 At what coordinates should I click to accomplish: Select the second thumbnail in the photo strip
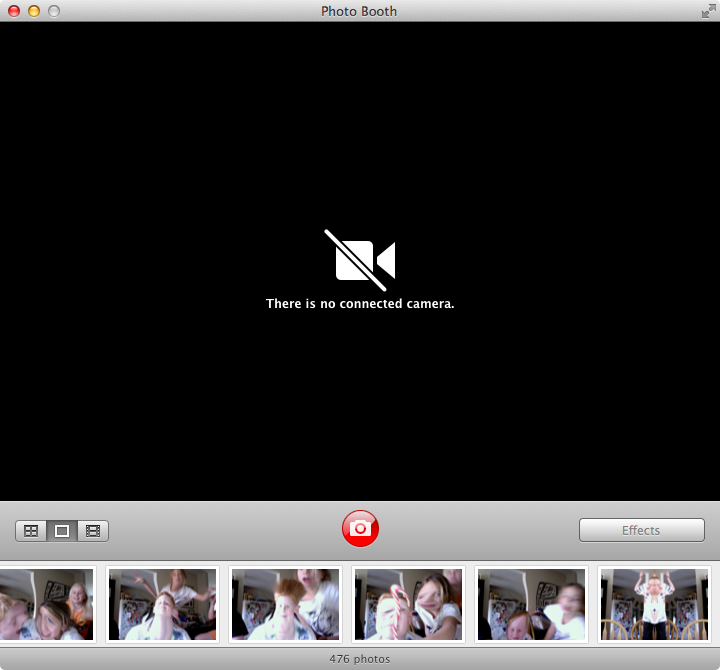point(162,604)
